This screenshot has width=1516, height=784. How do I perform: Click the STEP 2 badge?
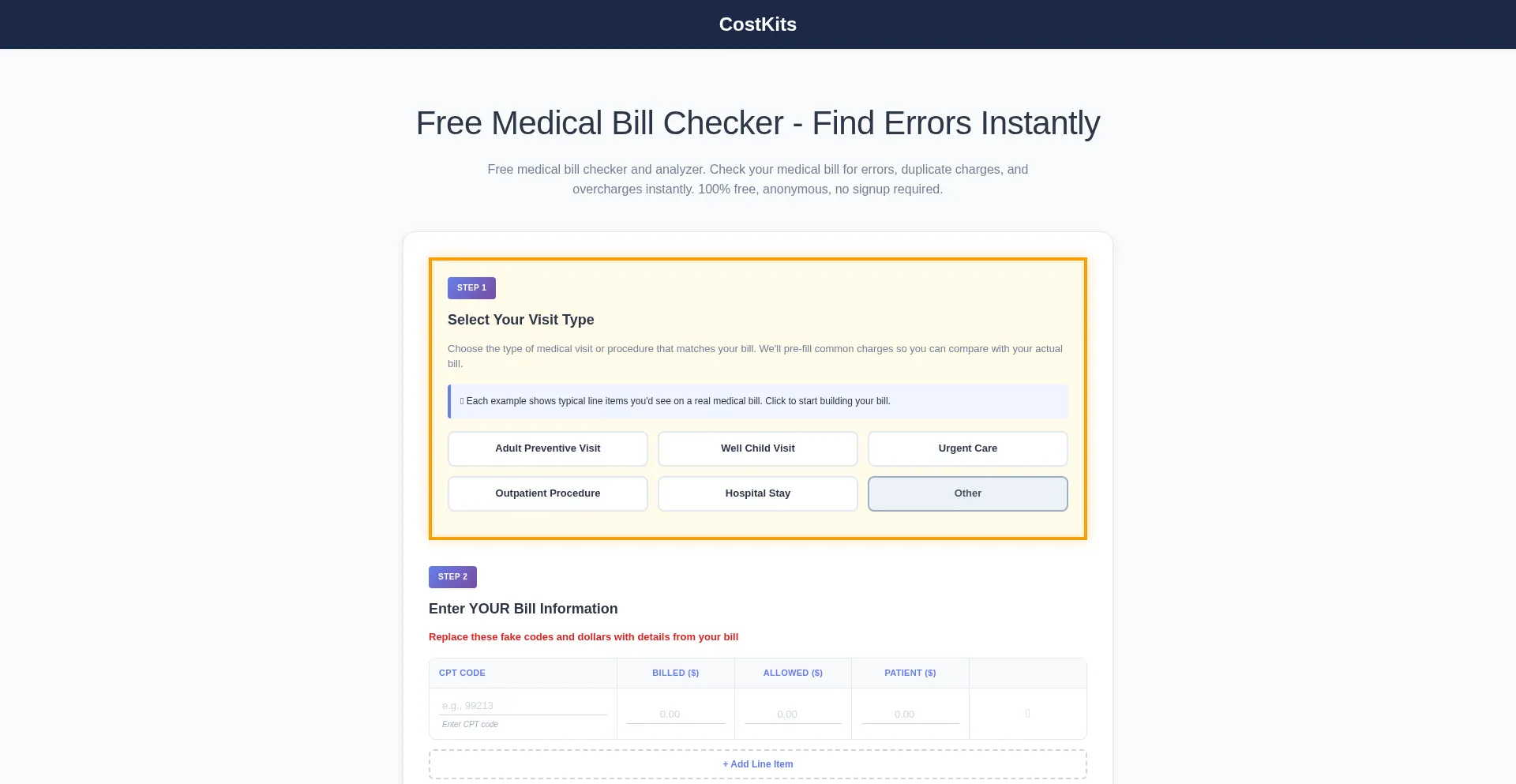452,576
